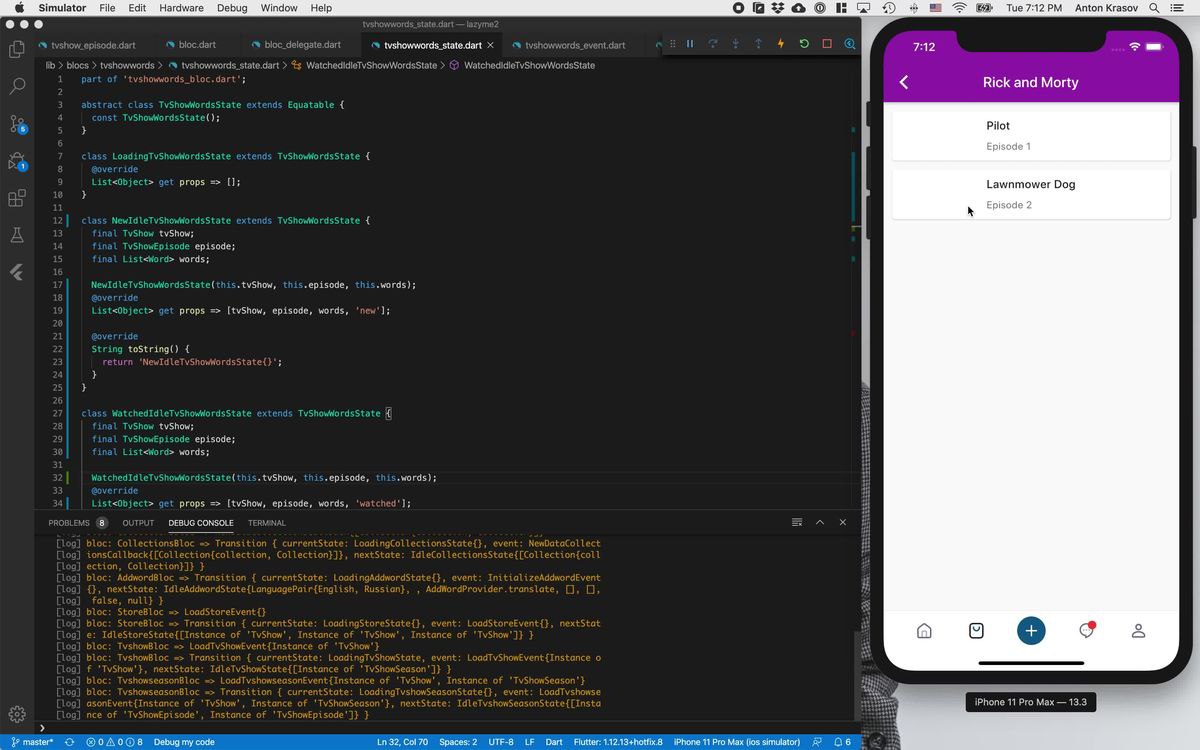Change indentation via 'Spaces: 2'
1200x750 pixels.
[458, 742]
